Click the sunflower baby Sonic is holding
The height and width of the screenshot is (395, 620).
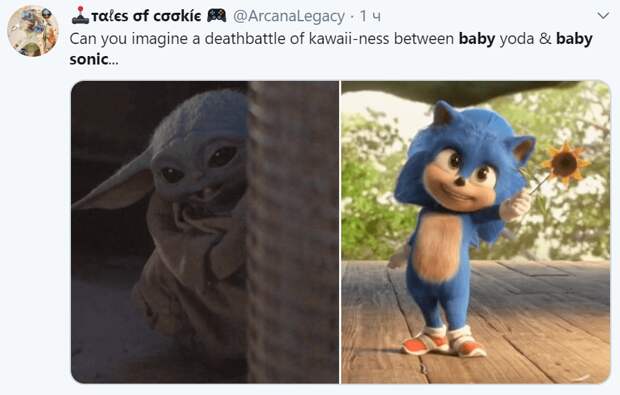pos(565,164)
